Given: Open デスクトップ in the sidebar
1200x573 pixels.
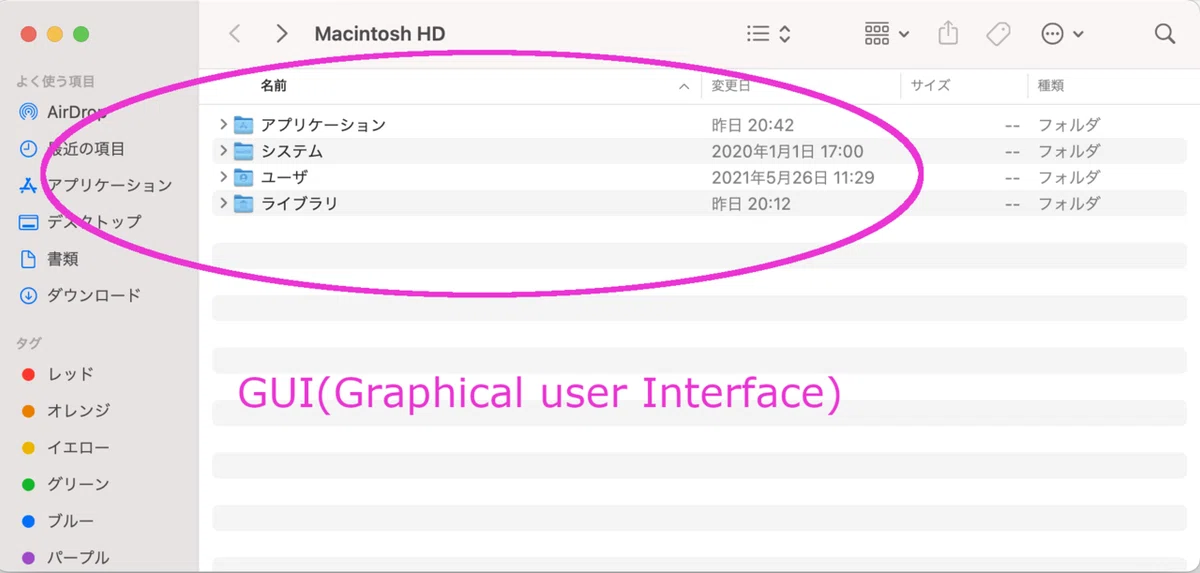Looking at the screenshot, I should [x=80, y=222].
